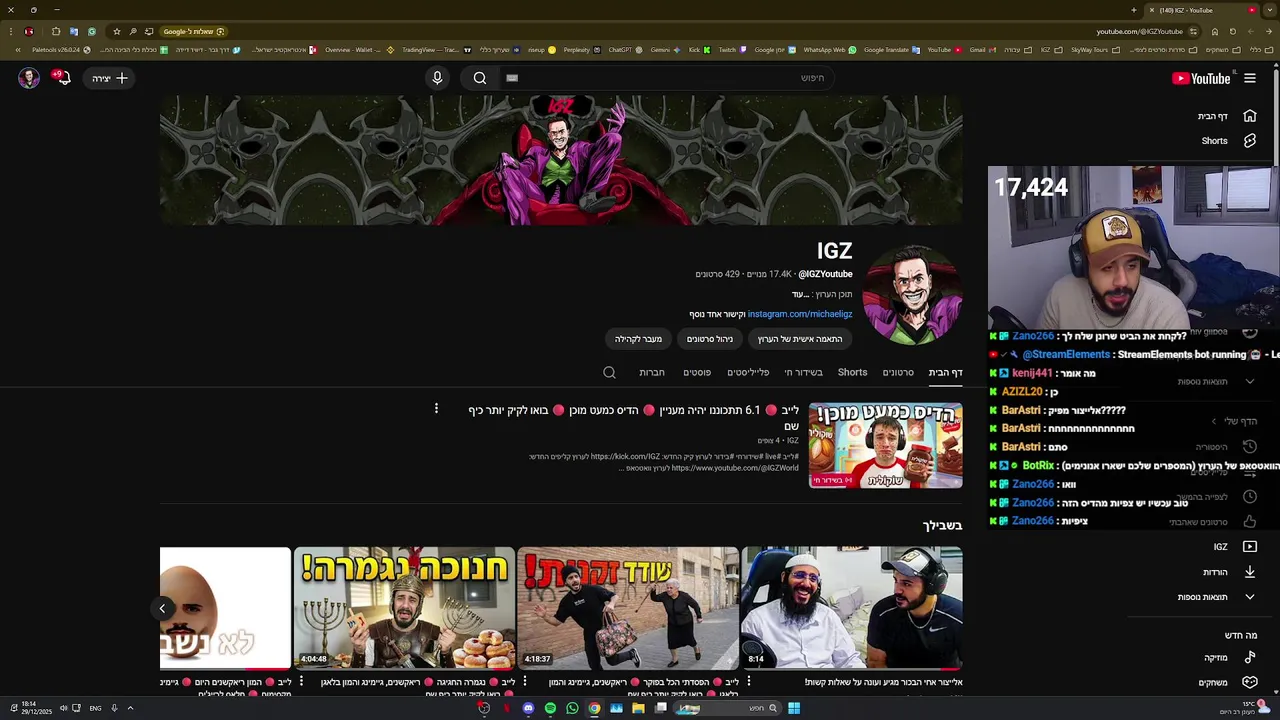The height and width of the screenshot is (720, 1280).
Task: Open the 4:04:48 video thumbnail
Action: [404, 608]
